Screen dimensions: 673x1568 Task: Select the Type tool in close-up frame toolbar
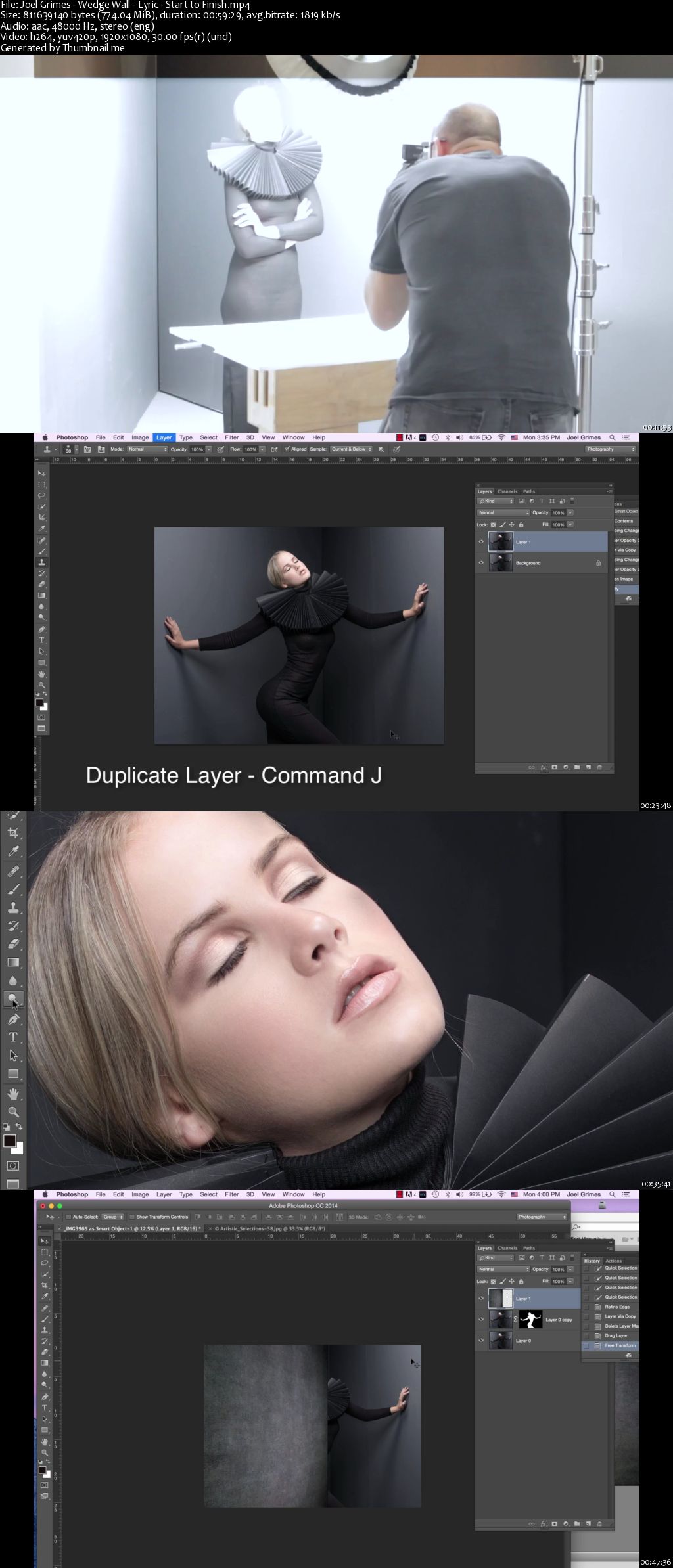(x=13, y=1037)
